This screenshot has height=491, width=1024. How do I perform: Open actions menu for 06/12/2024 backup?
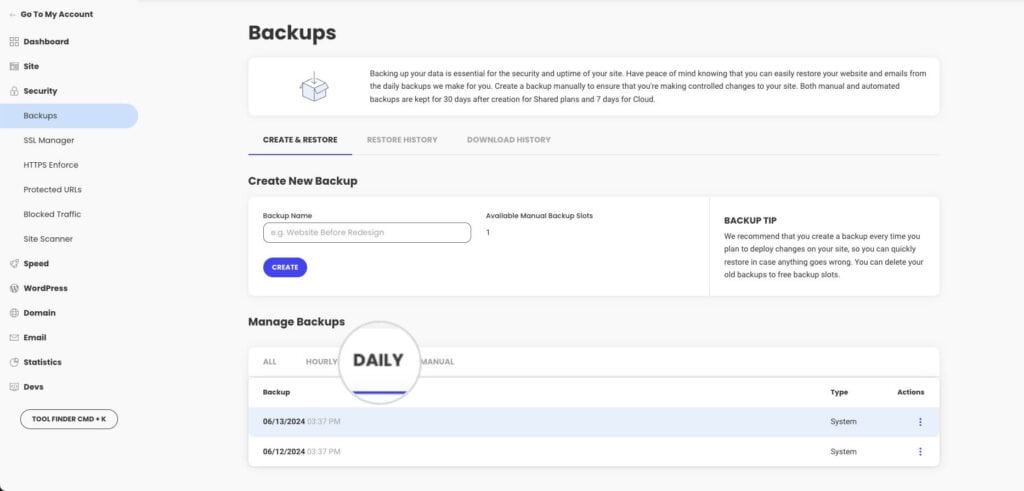tap(920, 452)
